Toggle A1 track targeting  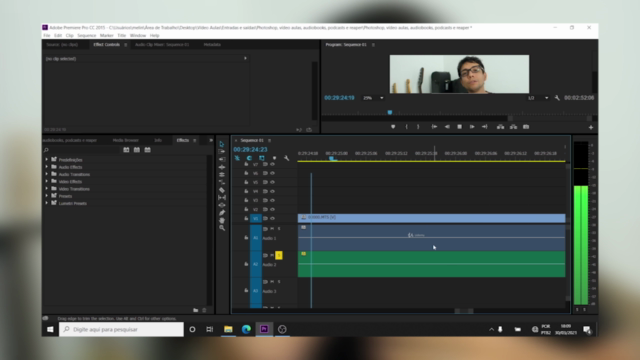256,238
